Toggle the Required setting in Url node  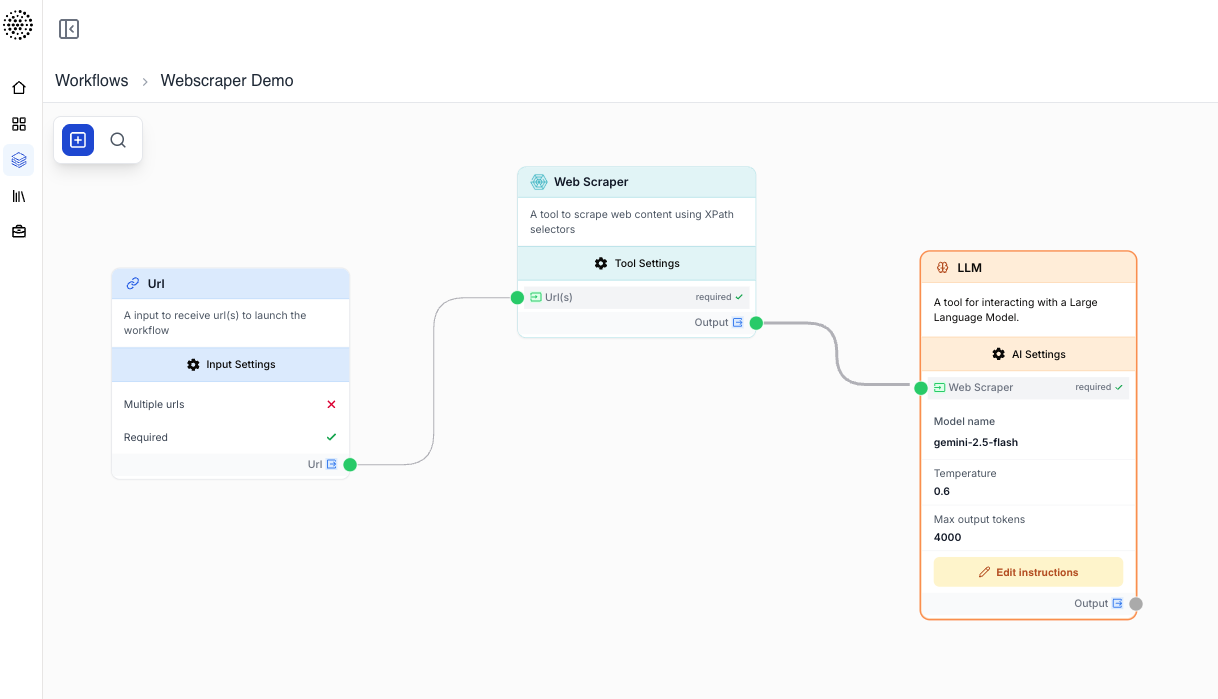(331, 437)
